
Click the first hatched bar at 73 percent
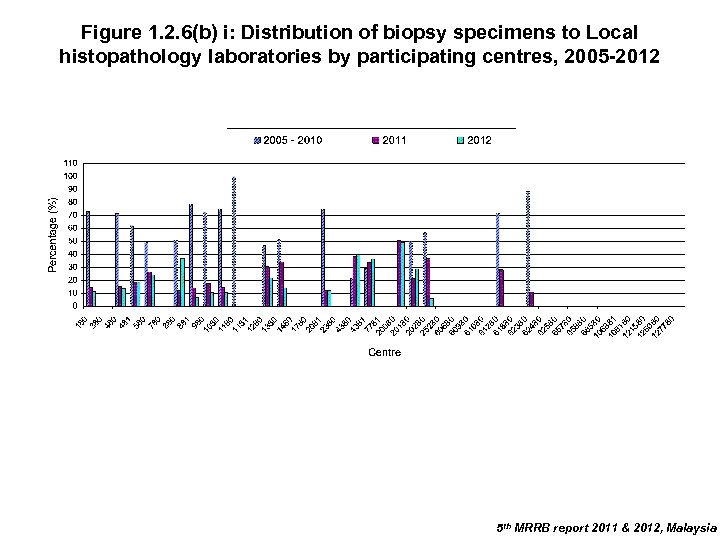(x=88, y=259)
